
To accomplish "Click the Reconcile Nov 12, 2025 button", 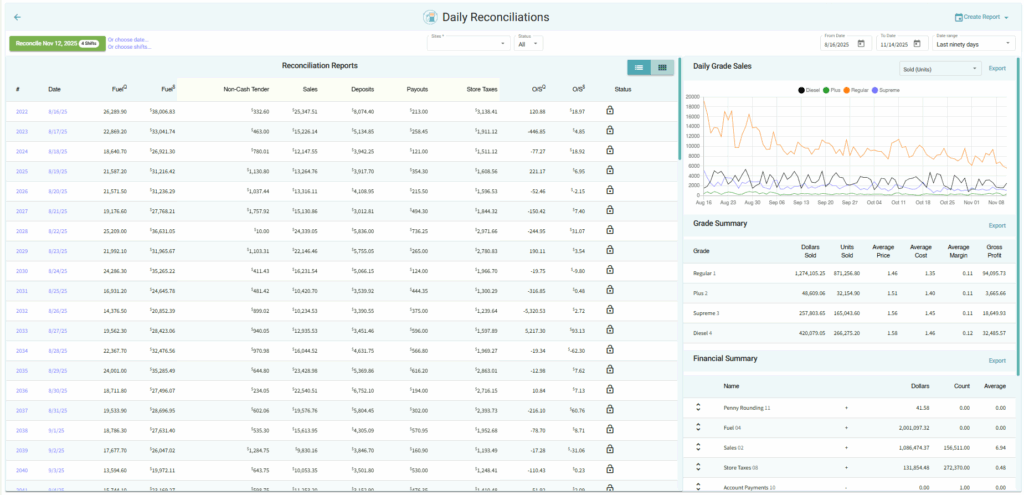I will [x=55, y=43].
